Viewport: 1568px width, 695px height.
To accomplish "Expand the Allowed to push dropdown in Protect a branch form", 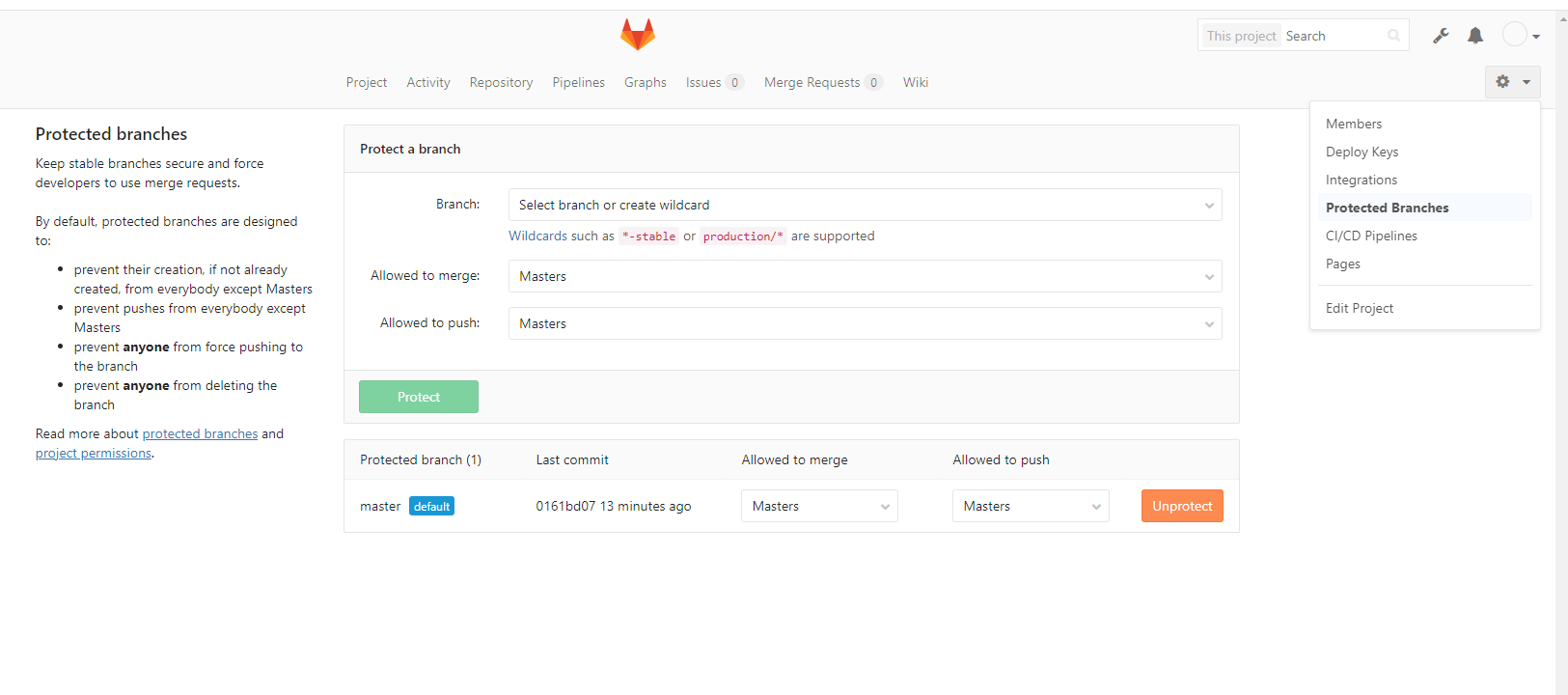I will (865, 323).
